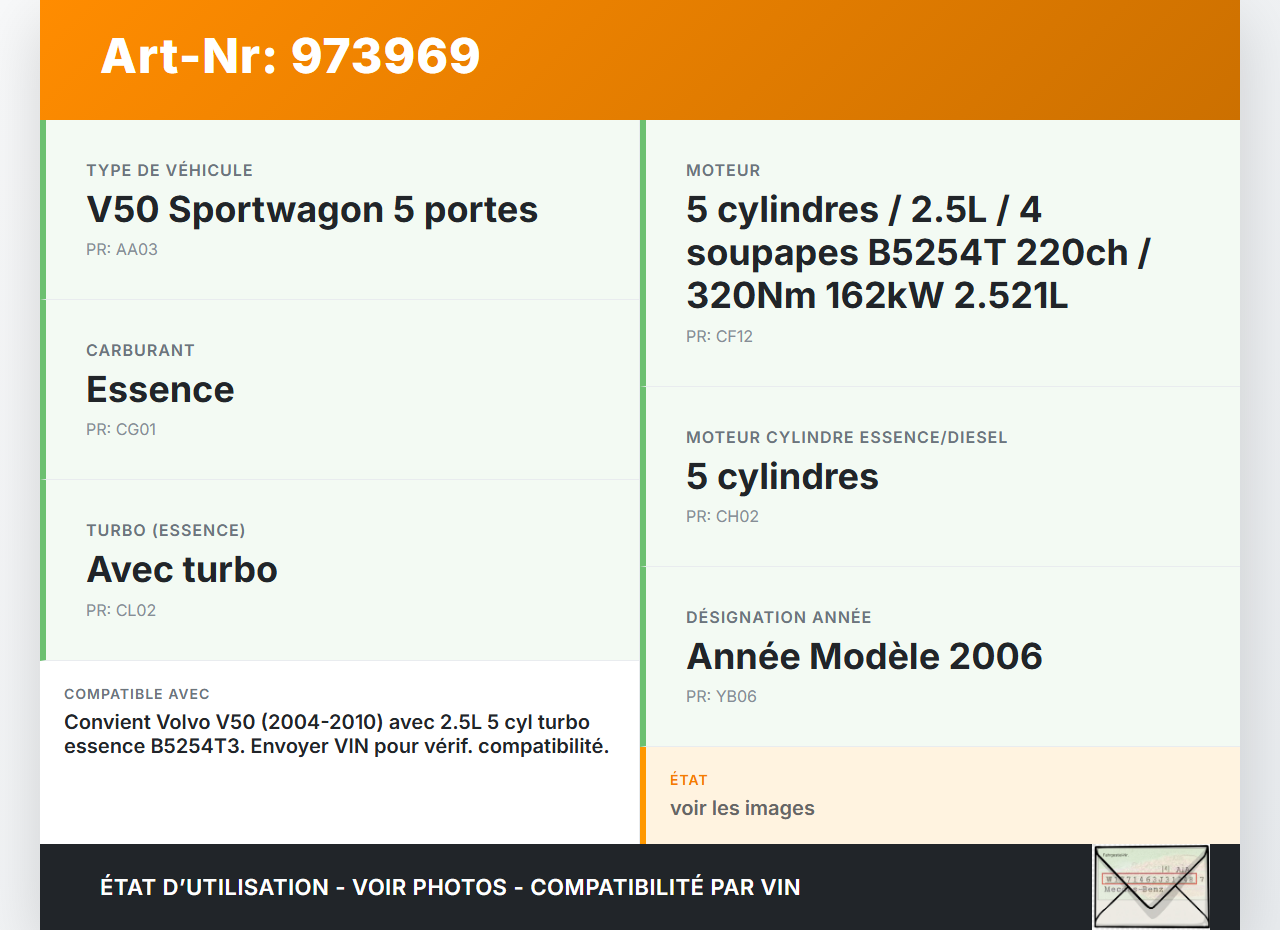Click the PR: YB06 code
1280x930 pixels.
(721, 697)
